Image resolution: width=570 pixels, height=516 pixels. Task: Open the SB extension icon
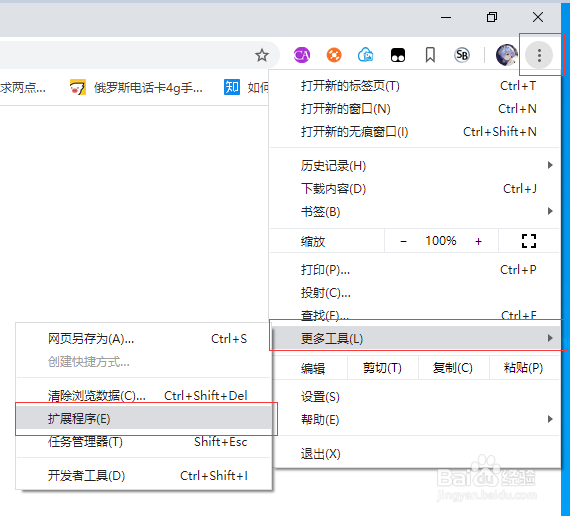pyautogui.click(x=462, y=55)
